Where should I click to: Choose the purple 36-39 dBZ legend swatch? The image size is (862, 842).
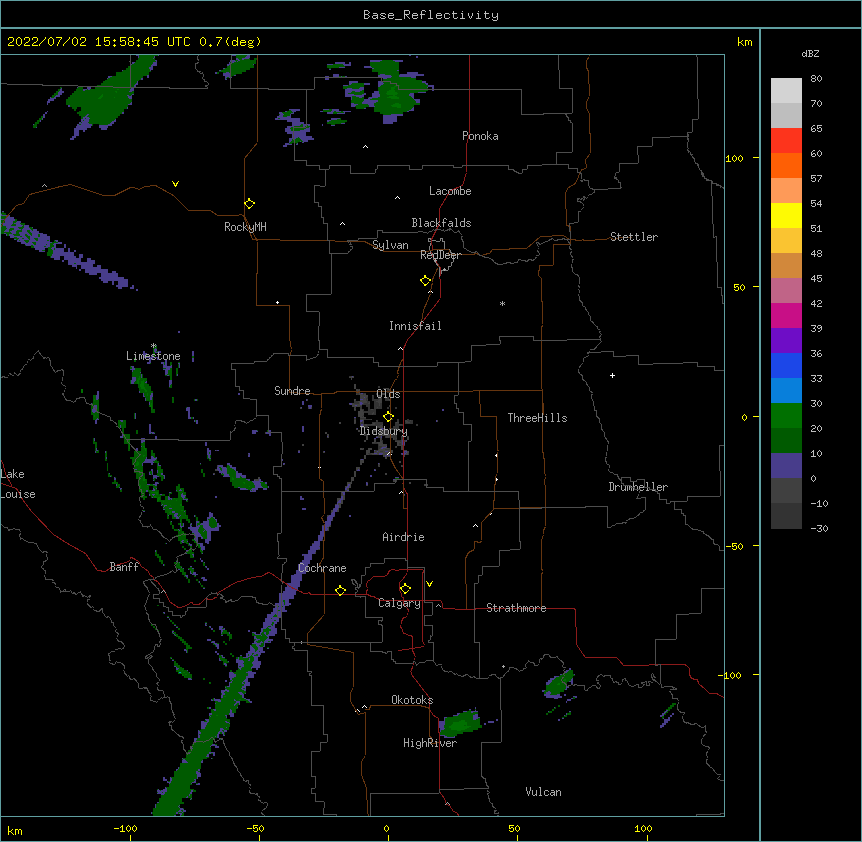pos(786,340)
